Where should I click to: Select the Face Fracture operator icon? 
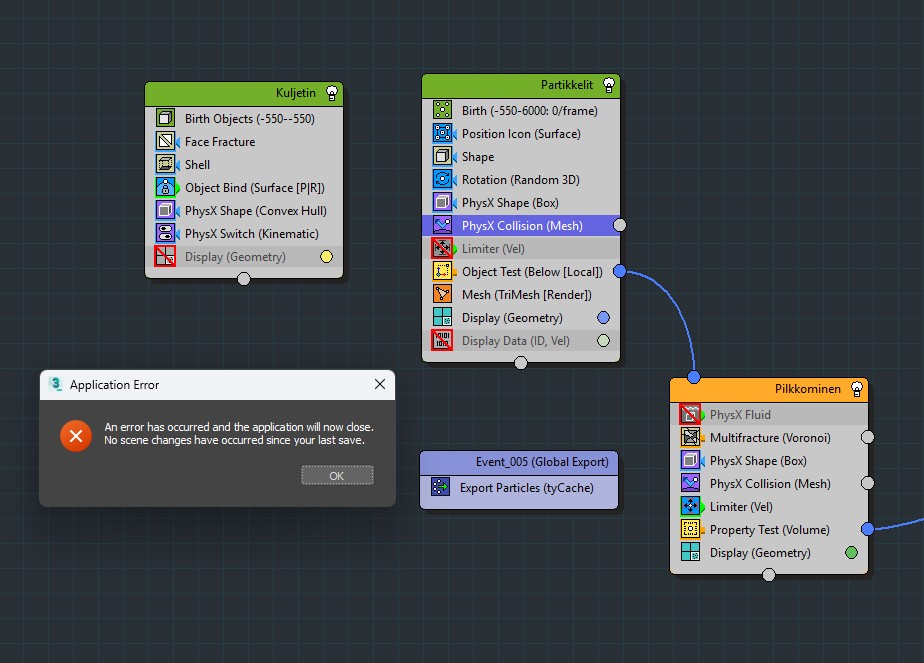(166, 142)
